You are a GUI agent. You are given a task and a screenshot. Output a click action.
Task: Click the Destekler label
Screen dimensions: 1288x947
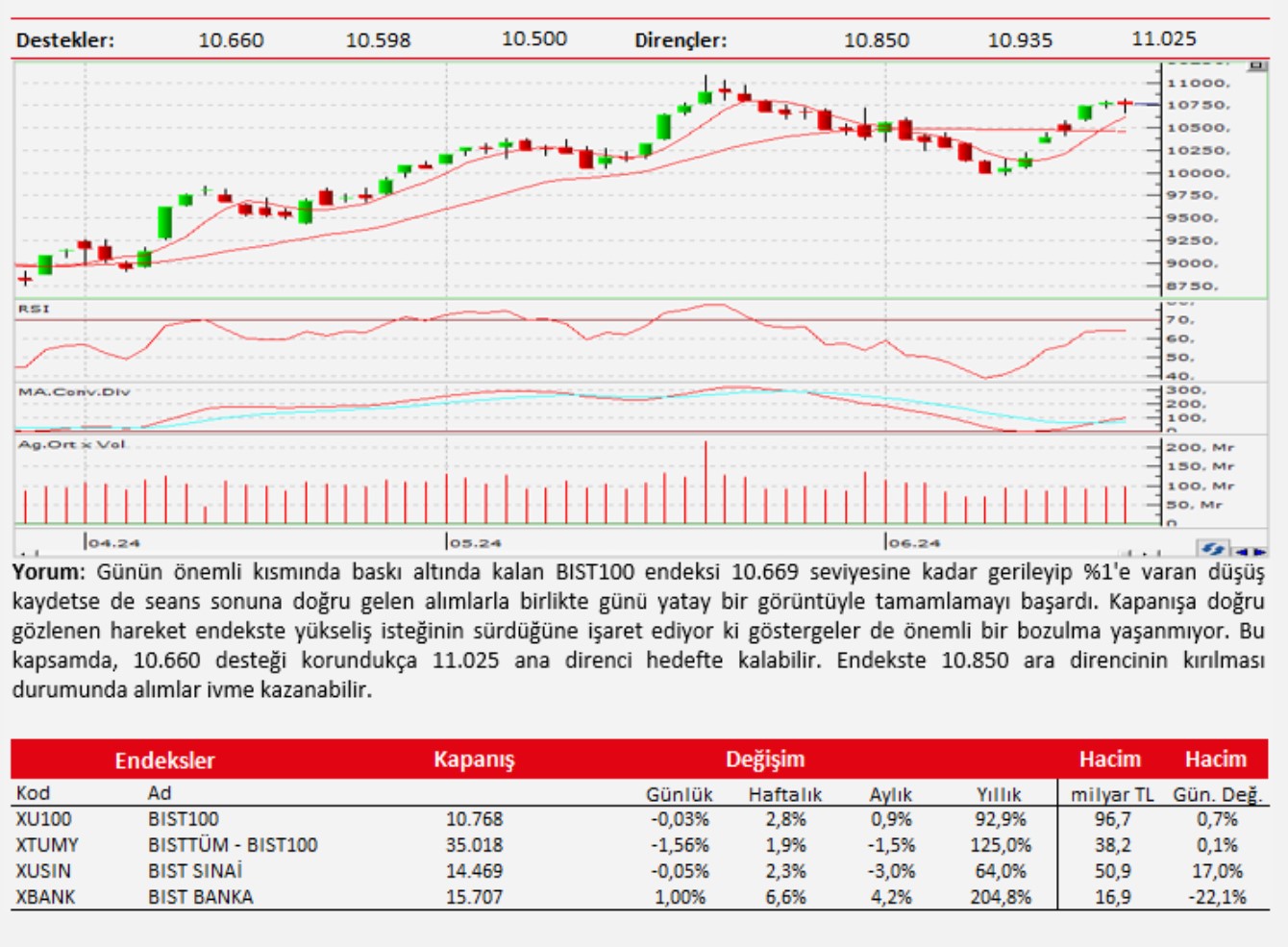tap(64, 40)
